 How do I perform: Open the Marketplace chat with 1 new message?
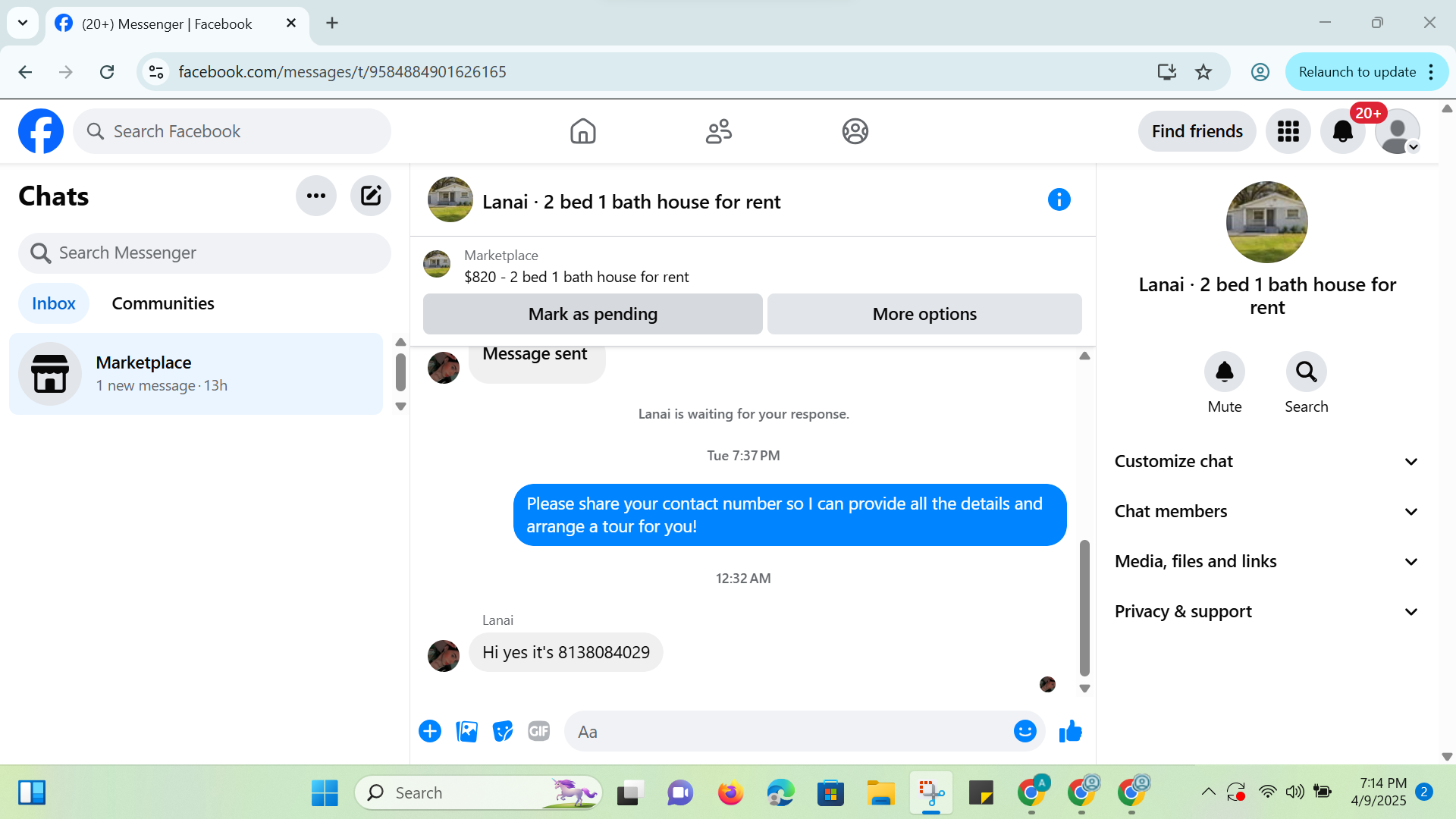tap(196, 374)
